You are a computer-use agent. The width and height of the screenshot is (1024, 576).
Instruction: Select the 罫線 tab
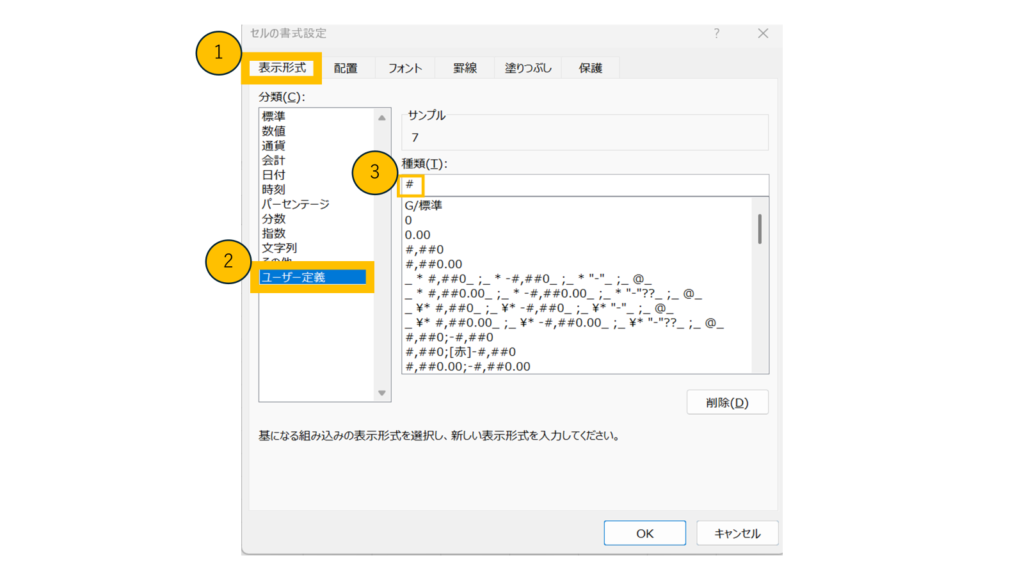click(x=464, y=68)
